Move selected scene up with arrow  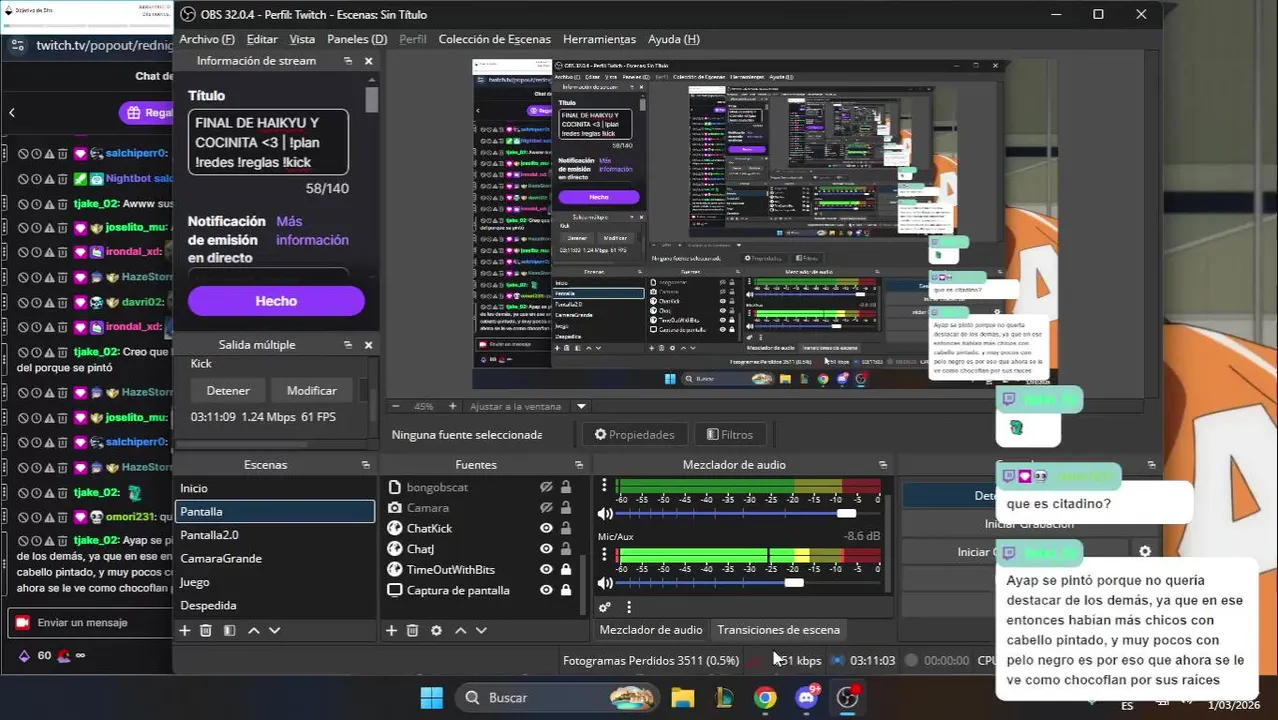coord(254,631)
